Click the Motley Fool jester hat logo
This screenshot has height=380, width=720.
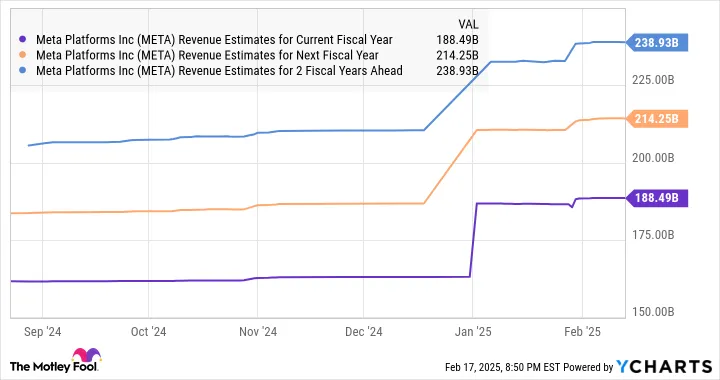coord(86,356)
